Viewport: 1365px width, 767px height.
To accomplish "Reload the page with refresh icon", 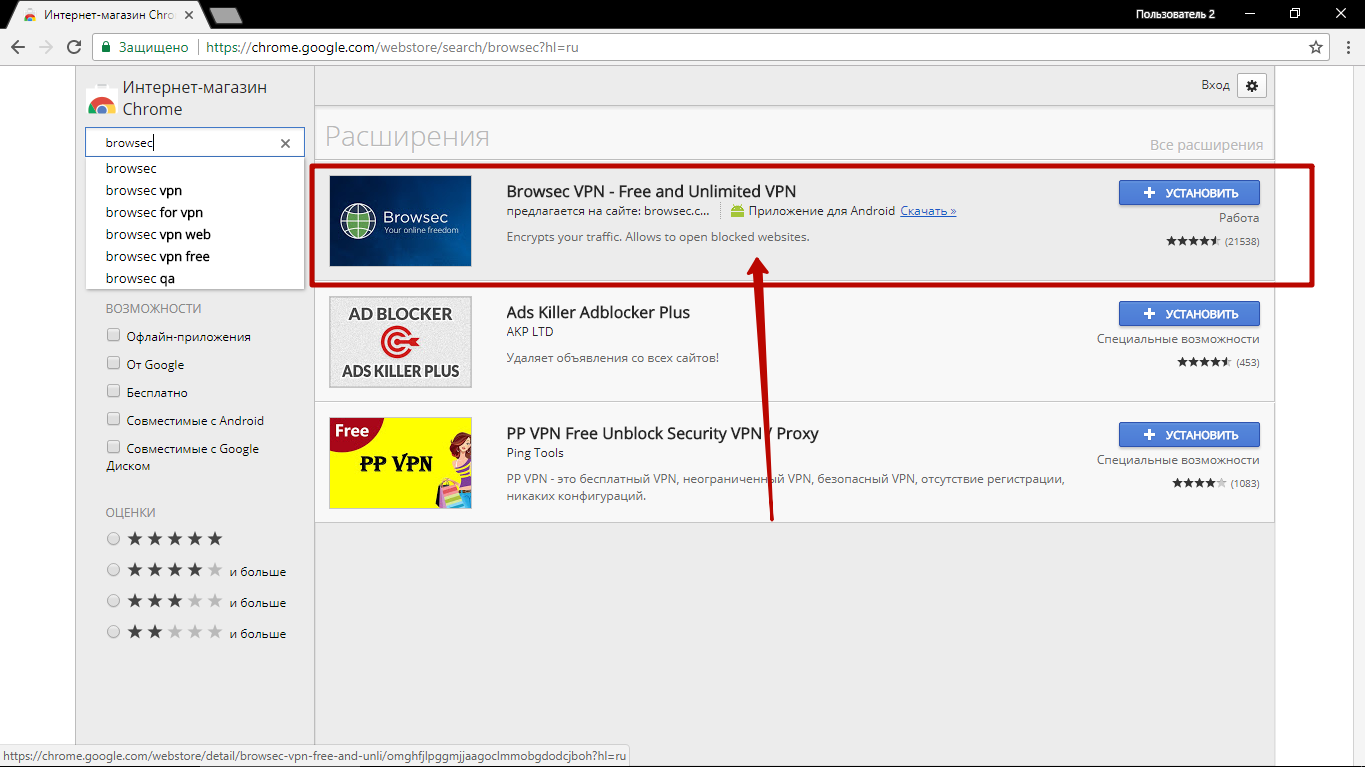I will tap(74, 47).
